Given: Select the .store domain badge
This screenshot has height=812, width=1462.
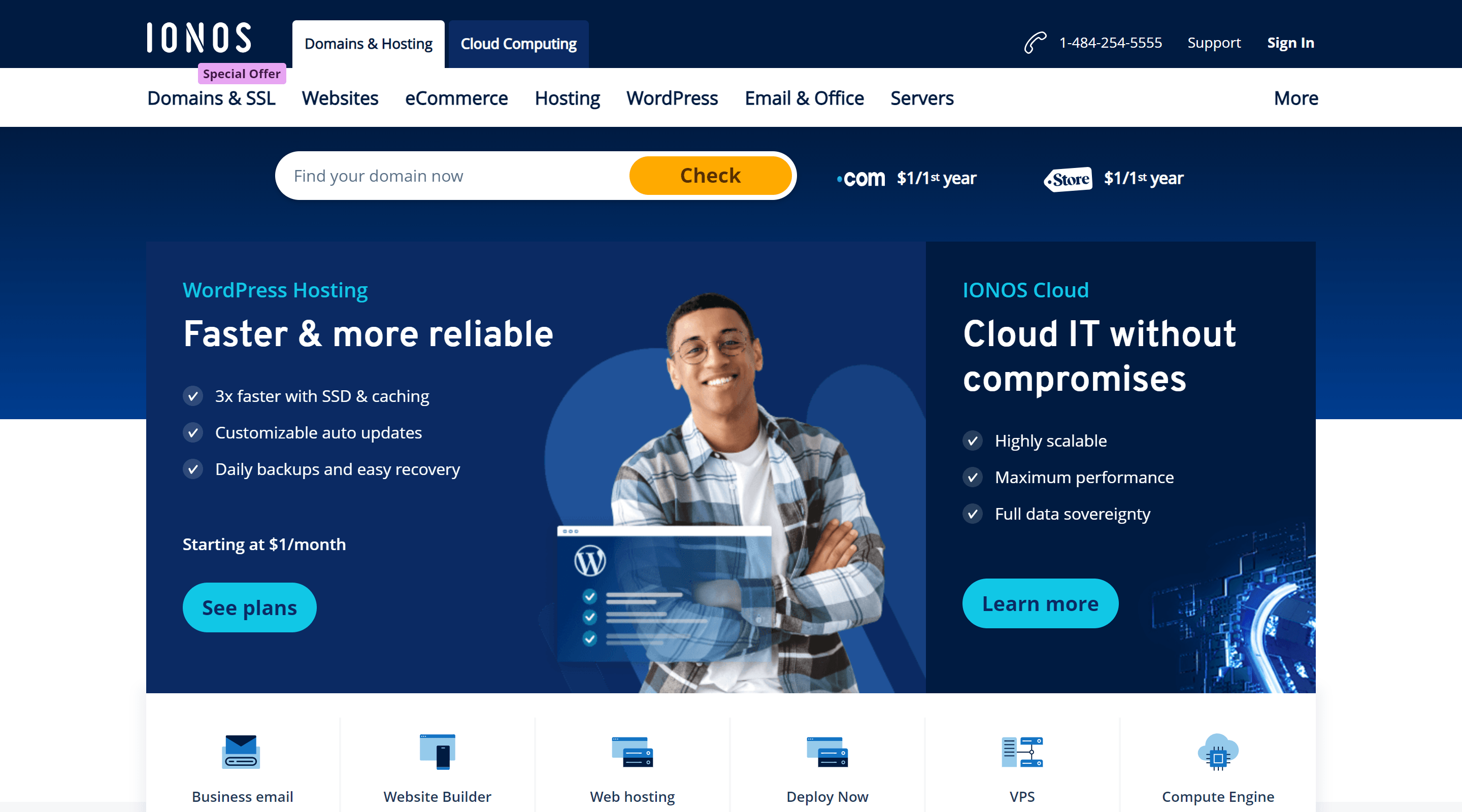Looking at the screenshot, I should pyautogui.click(x=1068, y=178).
